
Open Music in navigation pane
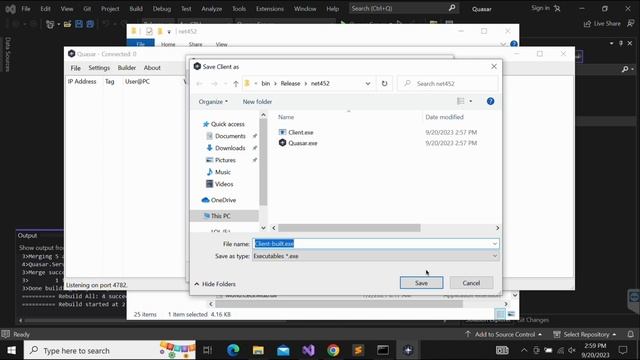point(222,172)
